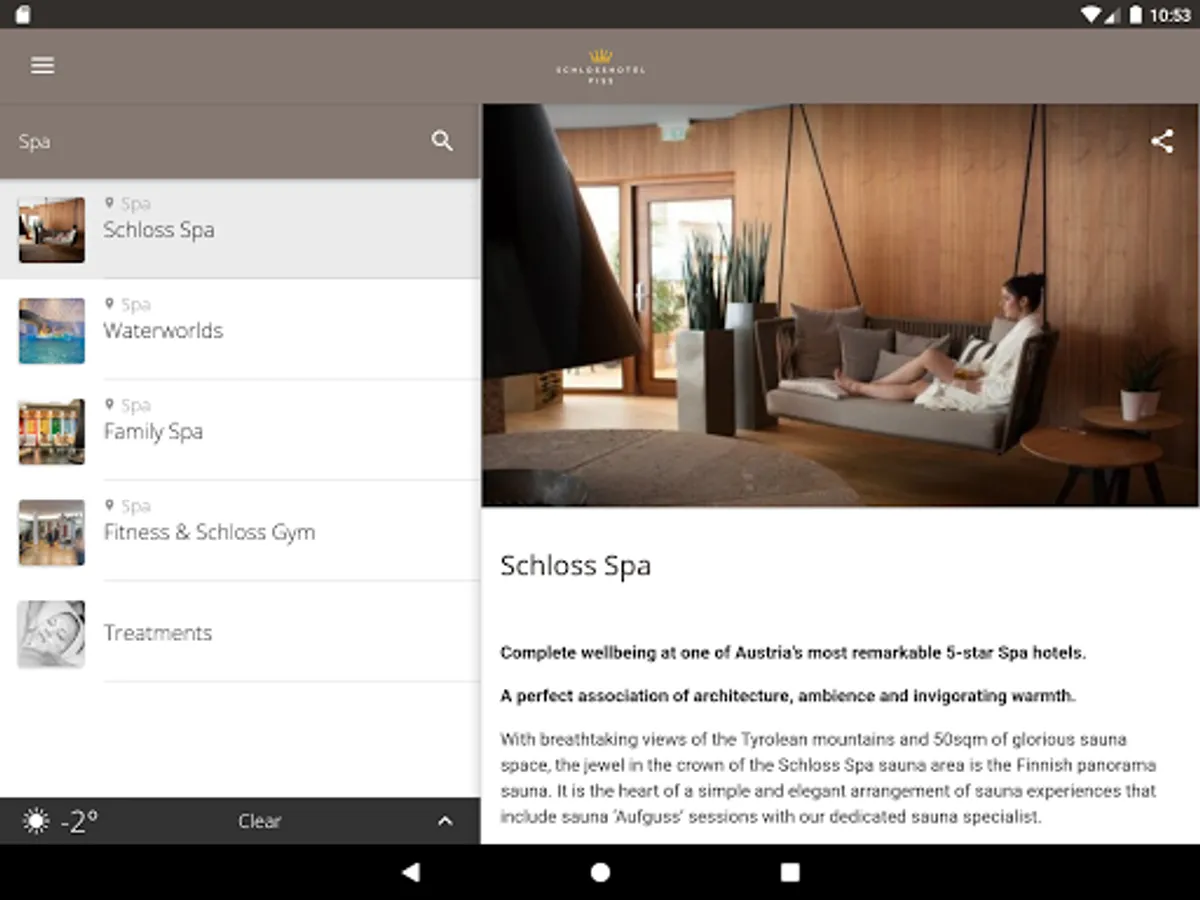Tap the search magnifier icon
Image resolution: width=1200 pixels, height=900 pixels.
coord(442,141)
